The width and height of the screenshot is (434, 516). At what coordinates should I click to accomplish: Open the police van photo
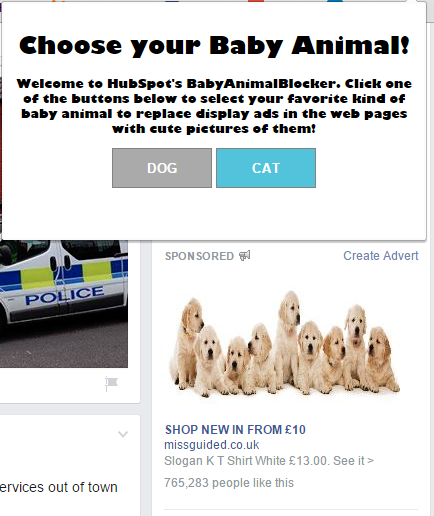click(x=64, y=304)
